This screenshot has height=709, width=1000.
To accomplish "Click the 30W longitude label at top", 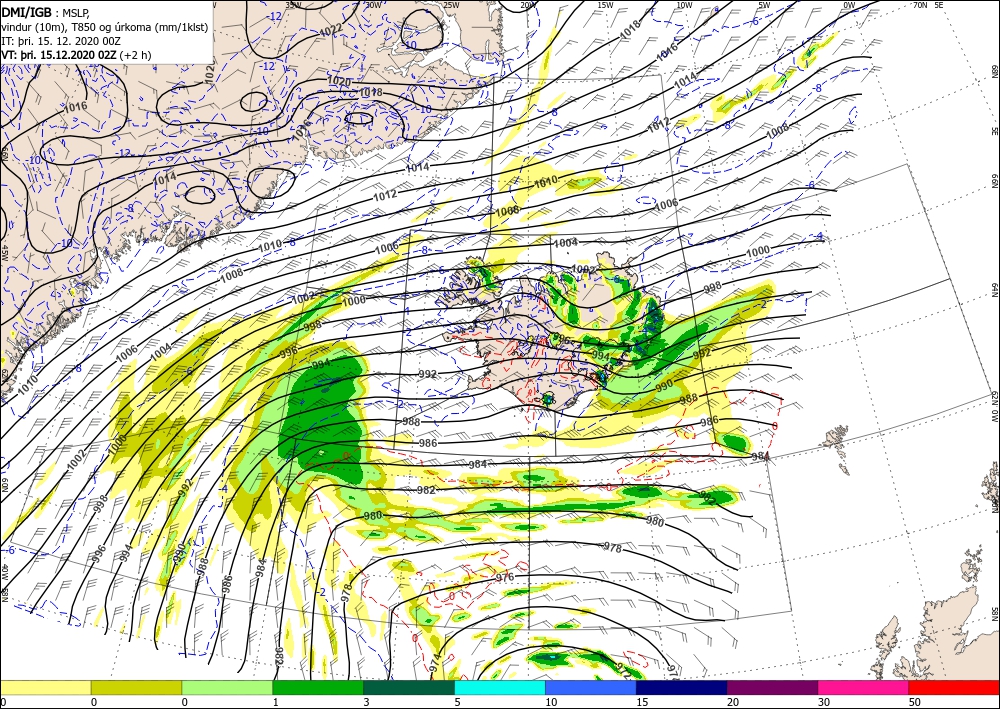I will pos(373,5).
